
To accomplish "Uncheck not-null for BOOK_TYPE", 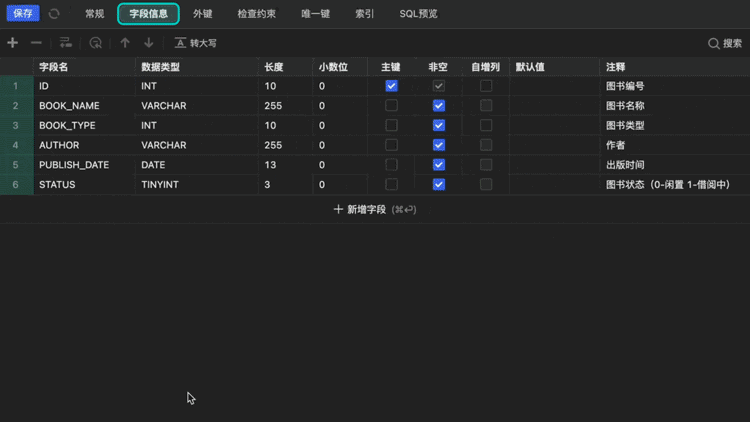I will point(439,125).
